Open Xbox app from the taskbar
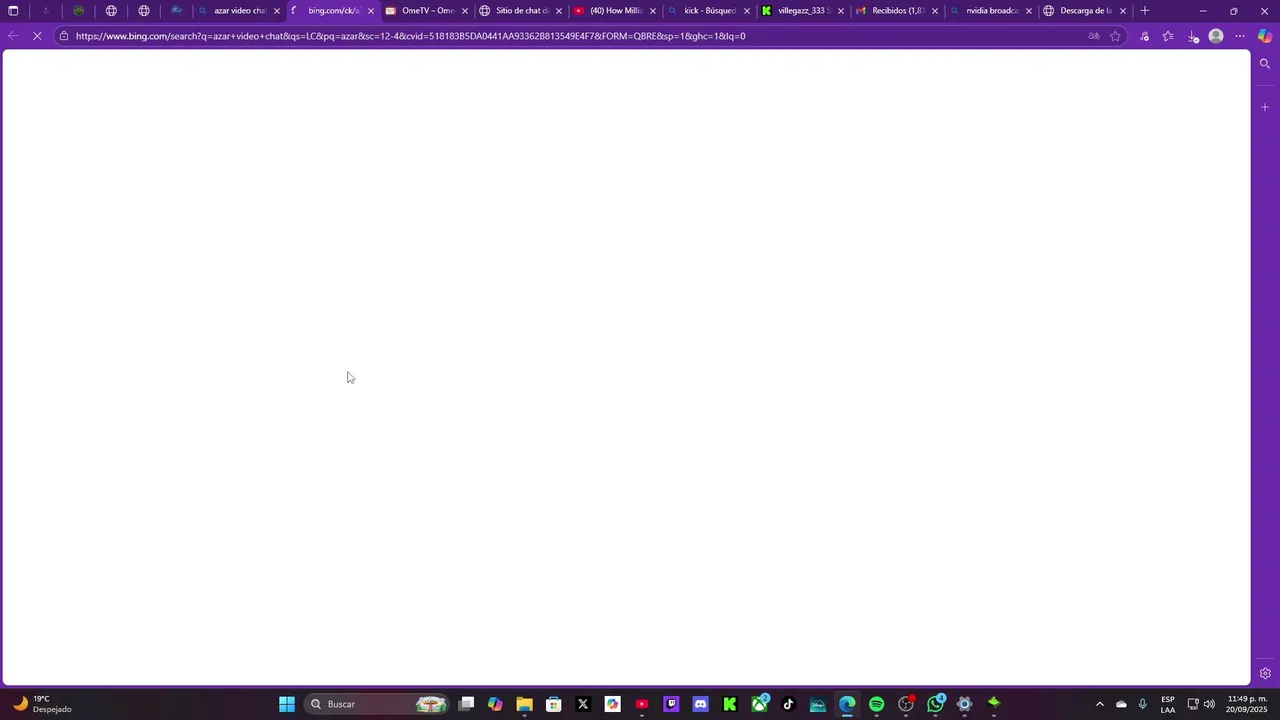The width and height of the screenshot is (1280, 720). (760, 704)
